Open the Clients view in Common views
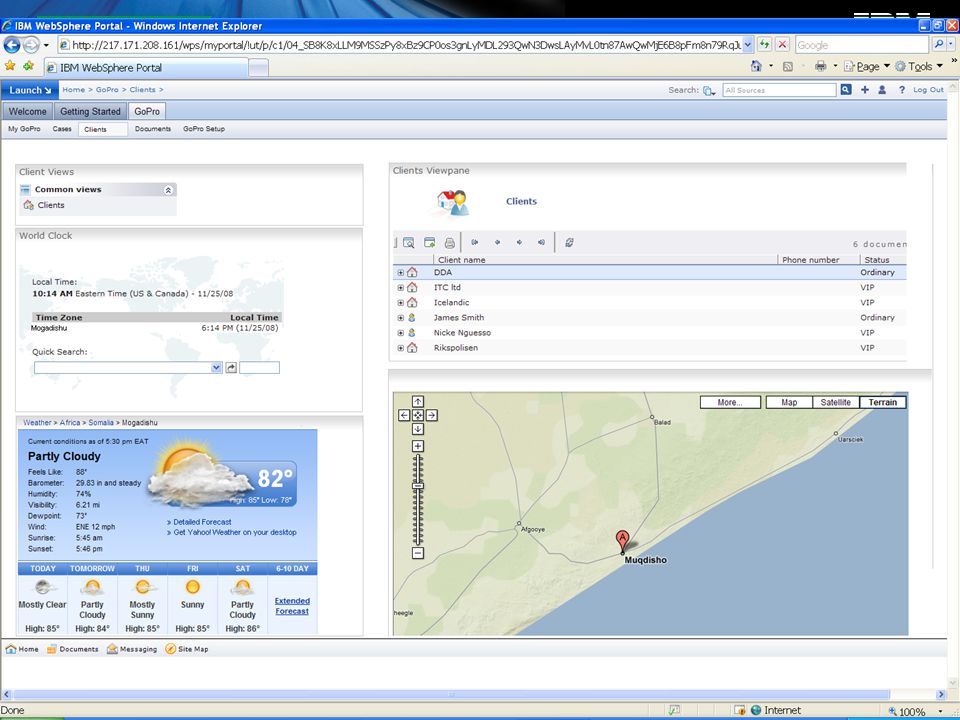This screenshot has width=960, height=720. click(51, 205)
